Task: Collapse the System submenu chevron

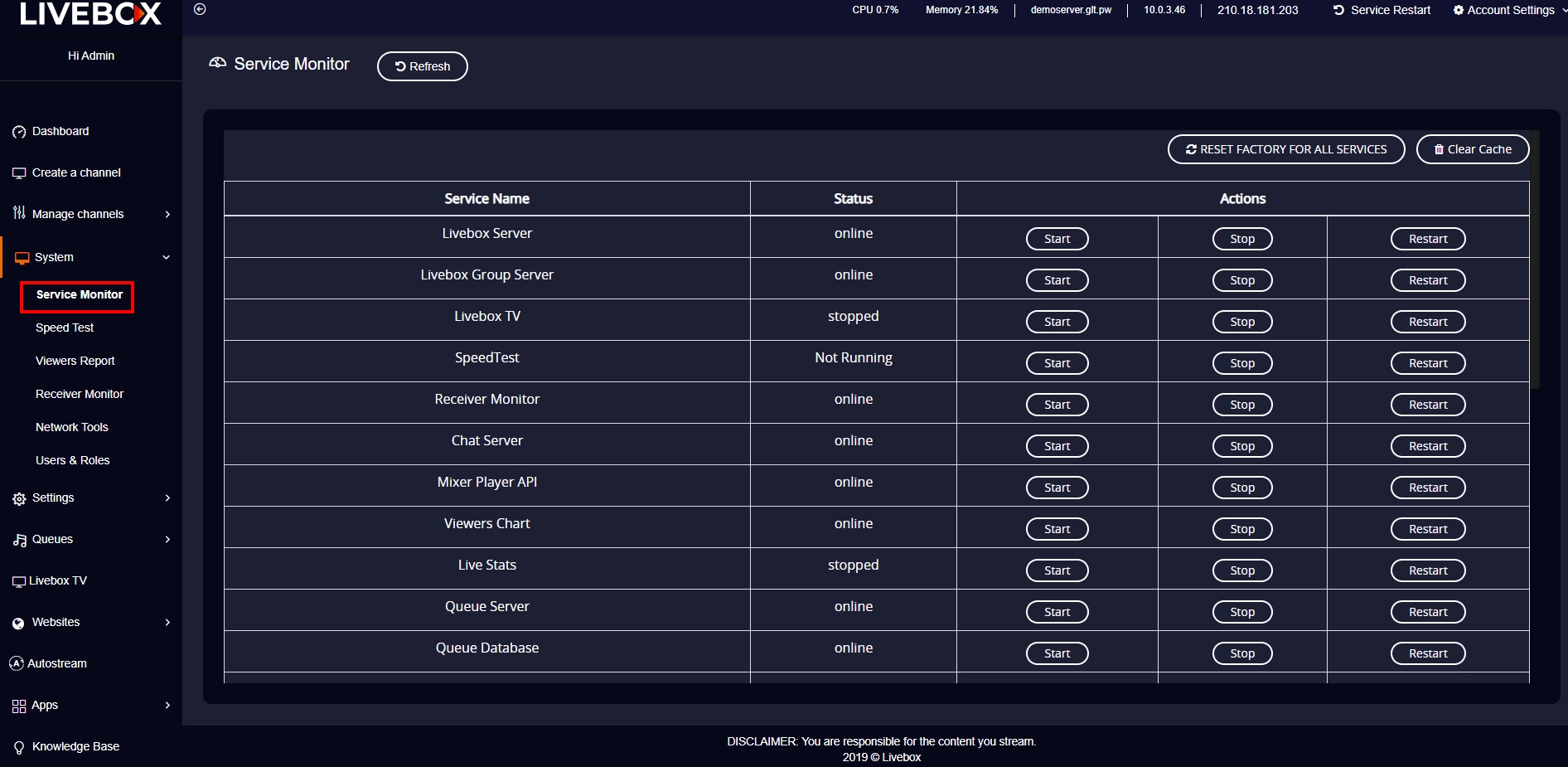Action: tap(167, 257)
